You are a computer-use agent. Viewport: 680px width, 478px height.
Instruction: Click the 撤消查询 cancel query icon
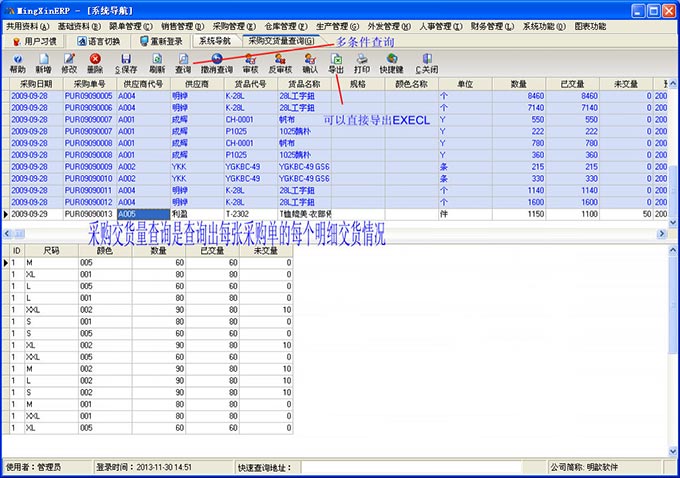click(217, 63)
